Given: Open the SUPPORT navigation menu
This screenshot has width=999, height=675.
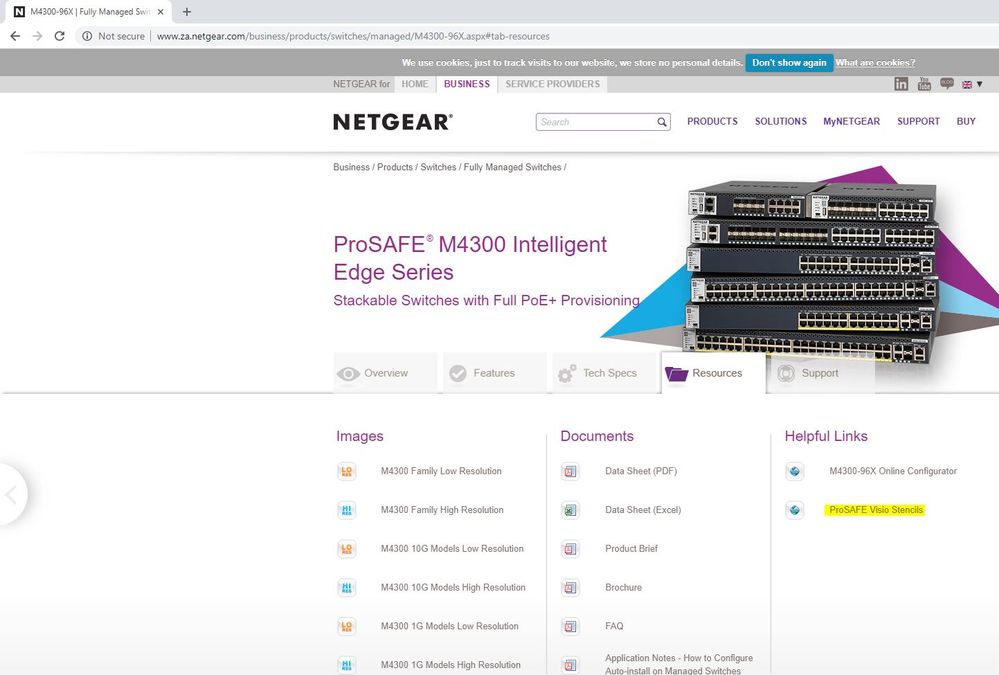Looking at the screenshot, I should pos(918,122).
